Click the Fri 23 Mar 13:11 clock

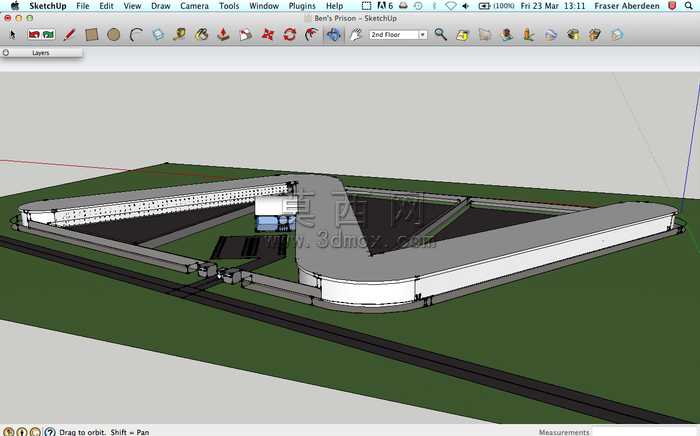(x=553, y=6)
